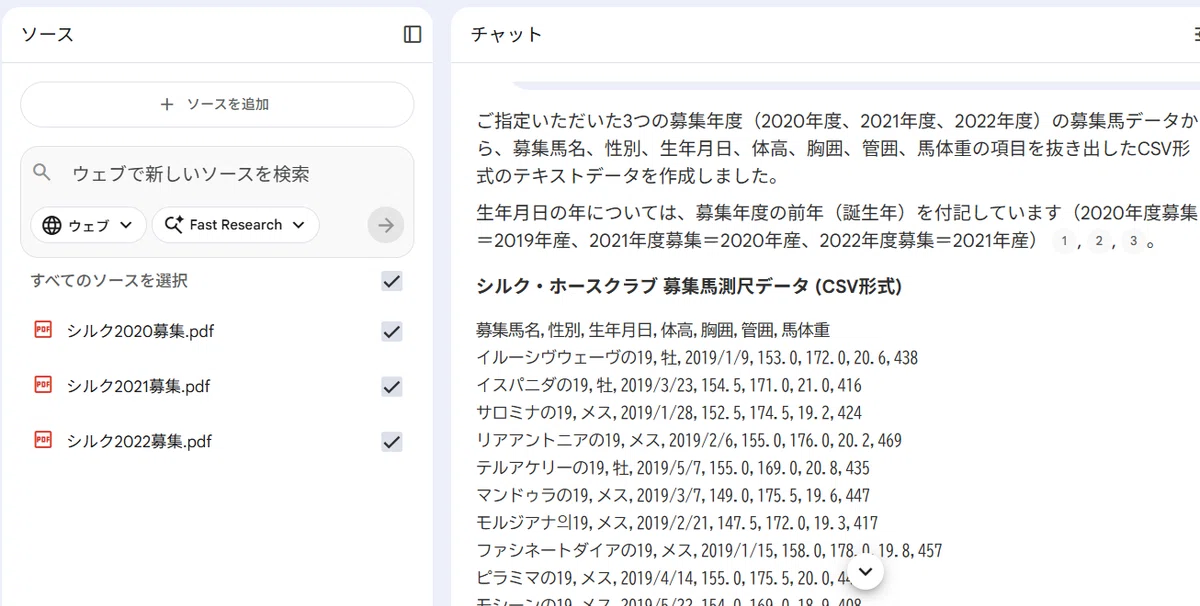Click PDF icon of シルク2020募集.pdf
Screen dimensions: 1200x606
pyautogui.click(x=43, y=330)
